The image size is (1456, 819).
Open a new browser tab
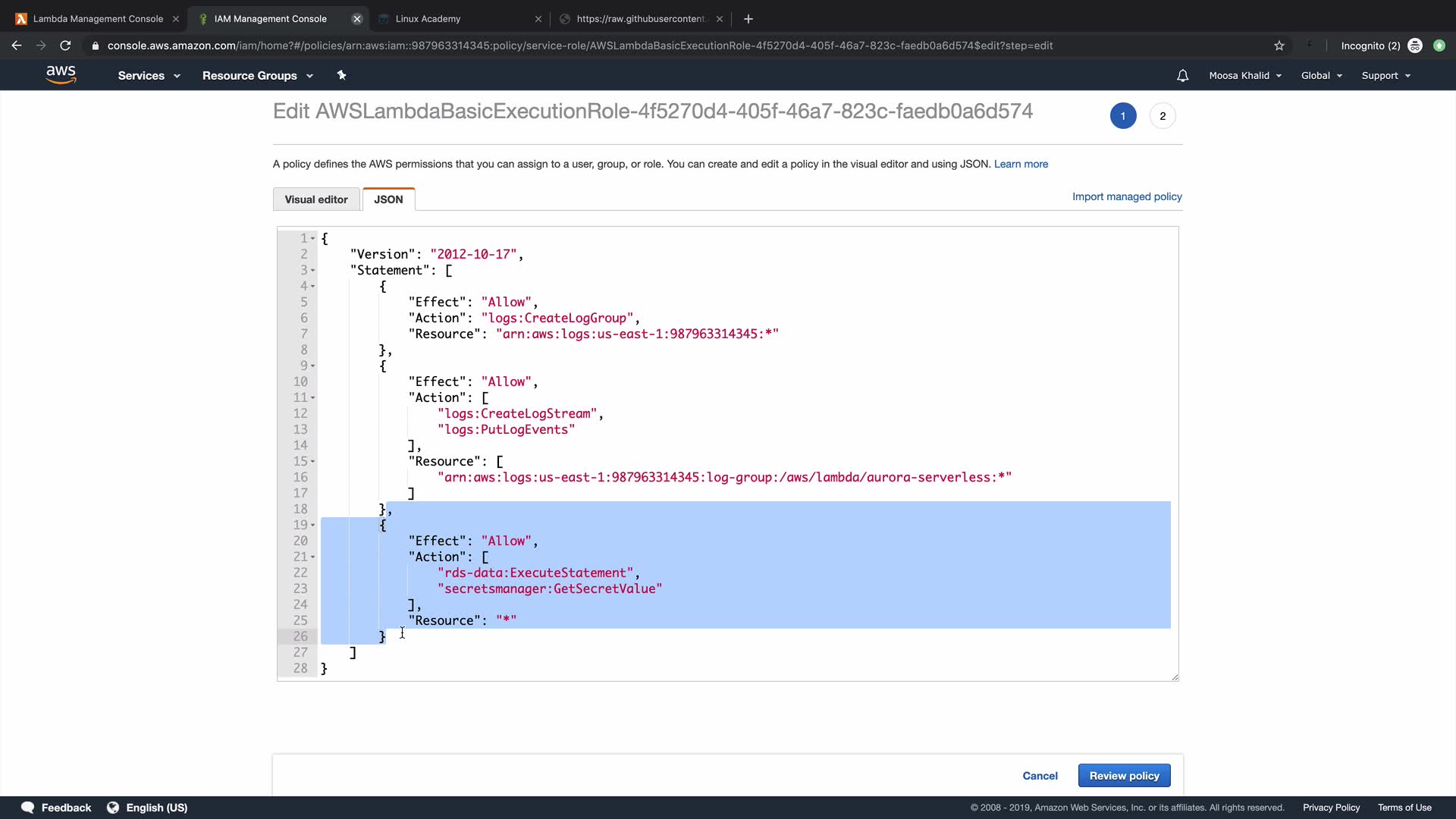[x=748, y=19]
